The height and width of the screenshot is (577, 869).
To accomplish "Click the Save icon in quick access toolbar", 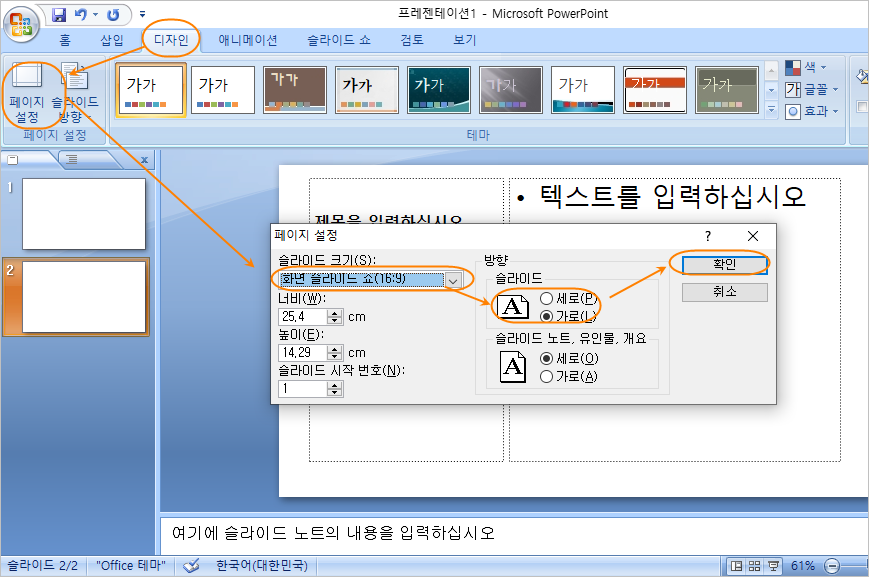I will [x=59, y=15].
